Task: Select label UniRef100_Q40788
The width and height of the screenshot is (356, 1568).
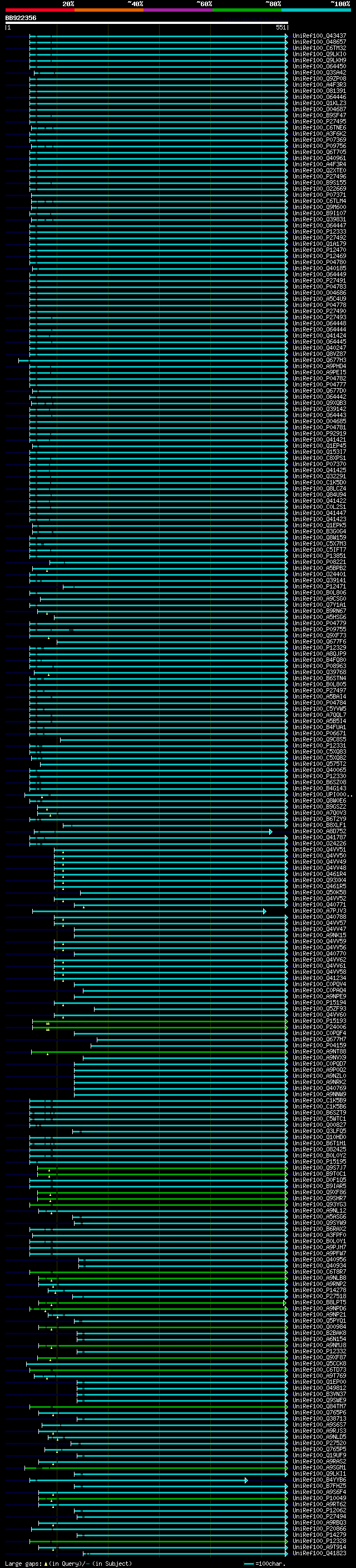Action: [319, 917]
